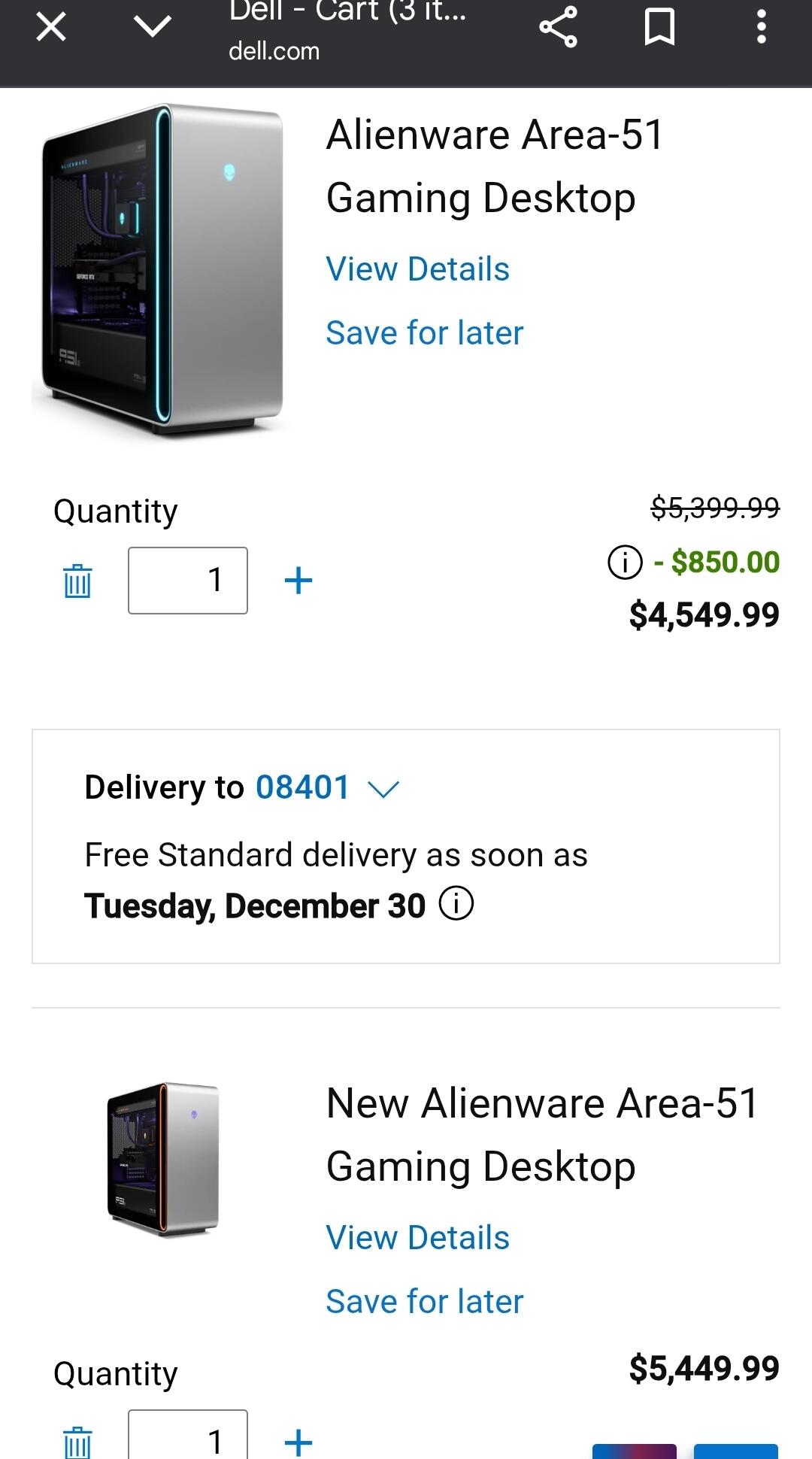Open the New Alienware Area-51 product image
The height and width of the screenshot is (1459, 812).
tap(163, 1159)
